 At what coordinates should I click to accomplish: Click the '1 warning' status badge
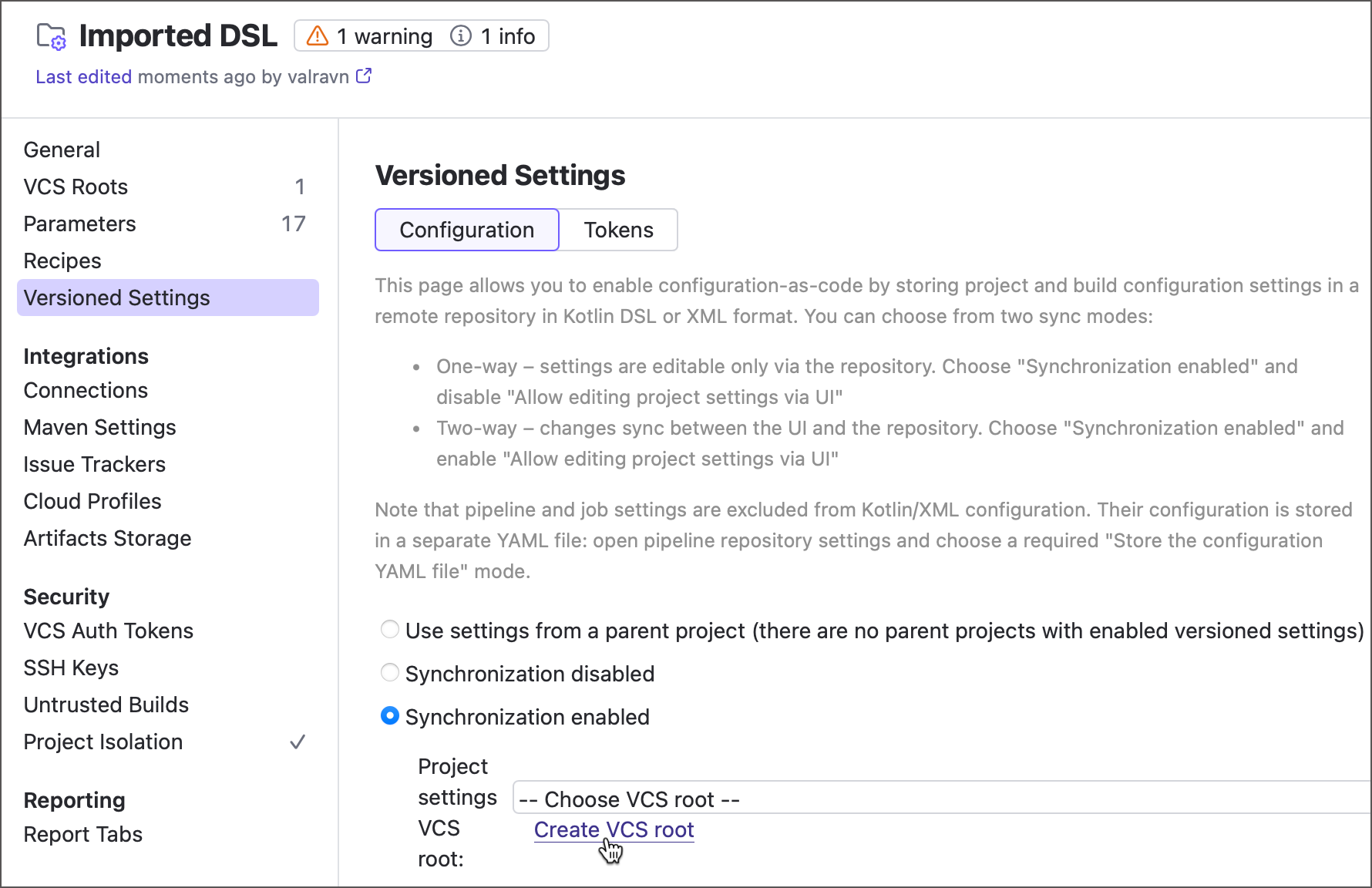370,36
